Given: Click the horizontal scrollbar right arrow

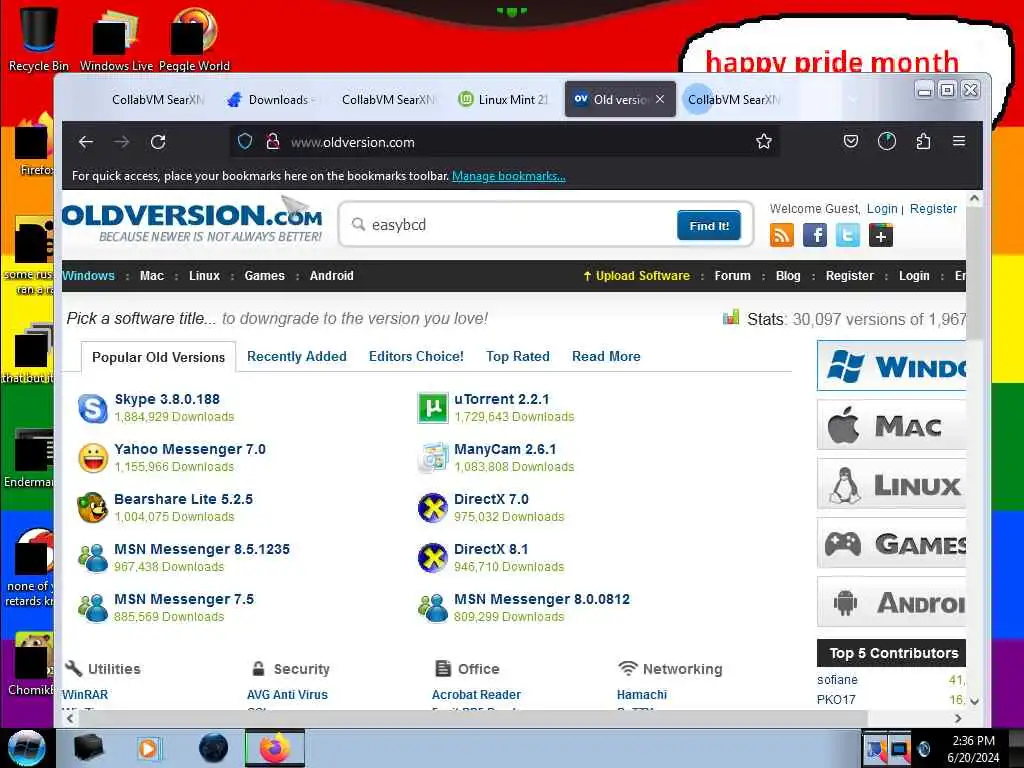Looking at the screenshot, I should point(958,718).
